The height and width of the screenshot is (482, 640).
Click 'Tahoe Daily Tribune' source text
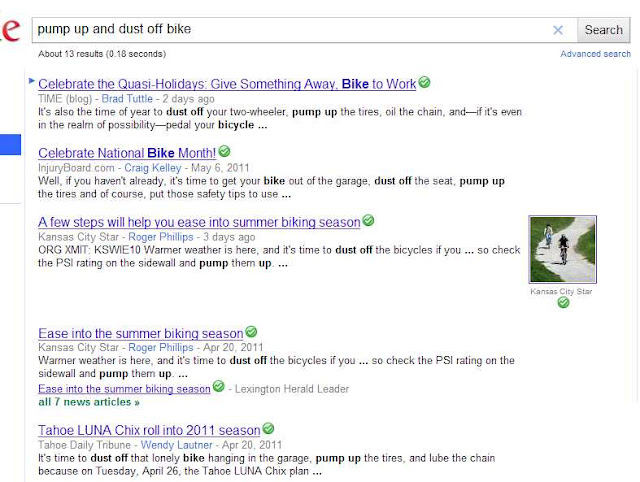pyautogui.click(x=84, y=445)
